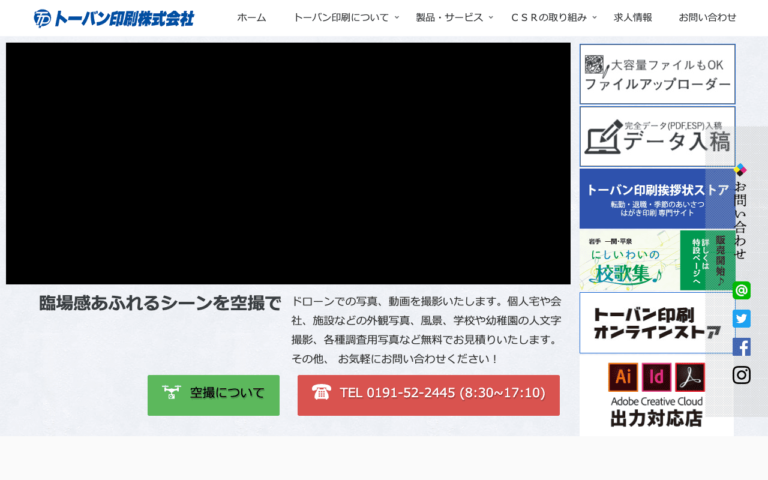Screen dimensions: 768x480
Task: Click the drone icon on 空撮について button
Action: (x=171, y=392)
